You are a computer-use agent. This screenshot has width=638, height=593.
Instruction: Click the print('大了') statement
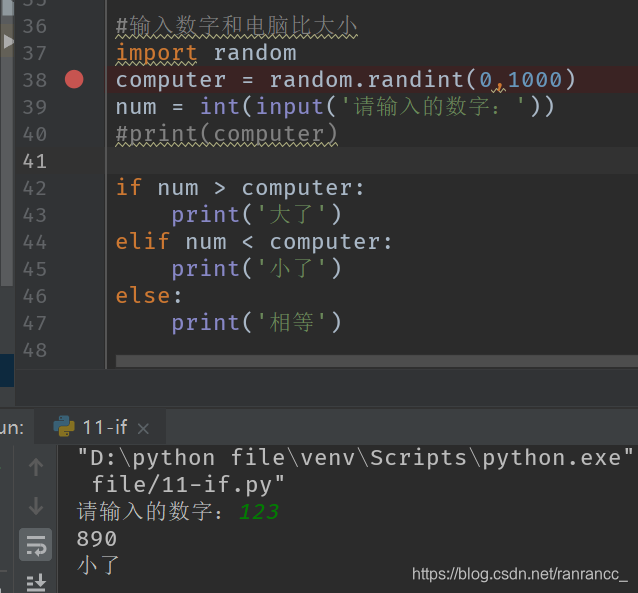(256, 214)
